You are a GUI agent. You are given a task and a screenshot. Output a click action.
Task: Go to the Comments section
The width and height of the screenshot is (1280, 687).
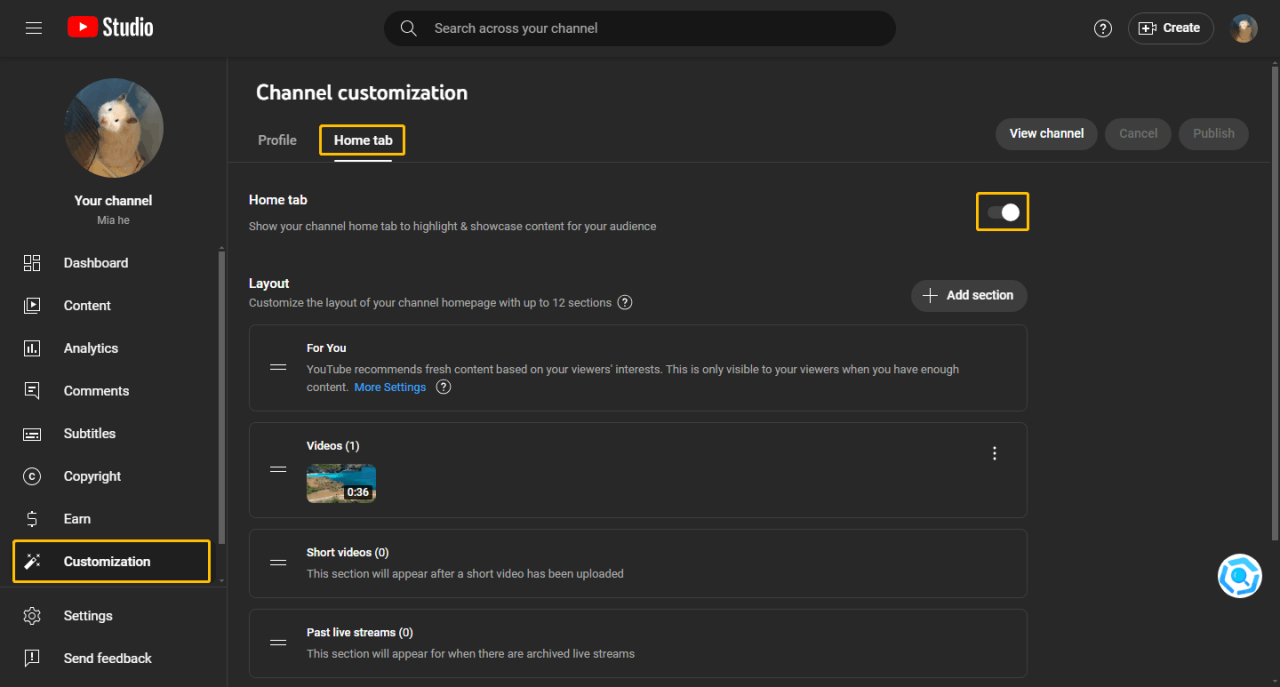click(96, 390)
